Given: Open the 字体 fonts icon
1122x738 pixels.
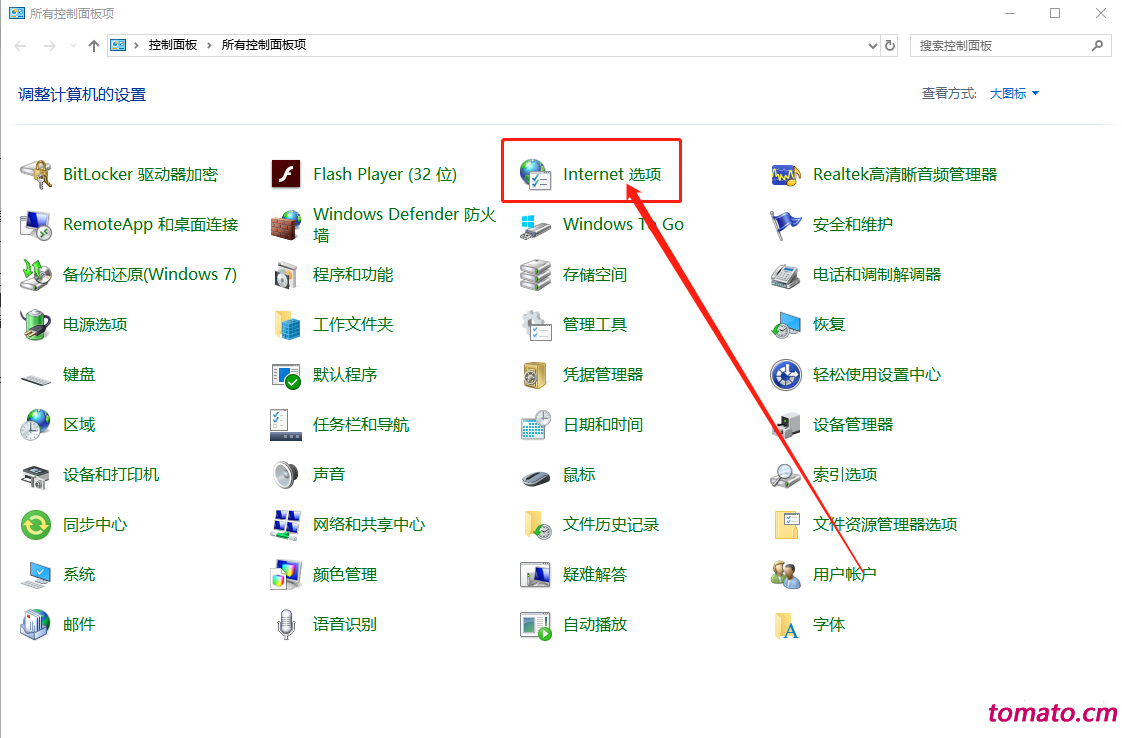Looking at the screenshot, I should 786,626.
